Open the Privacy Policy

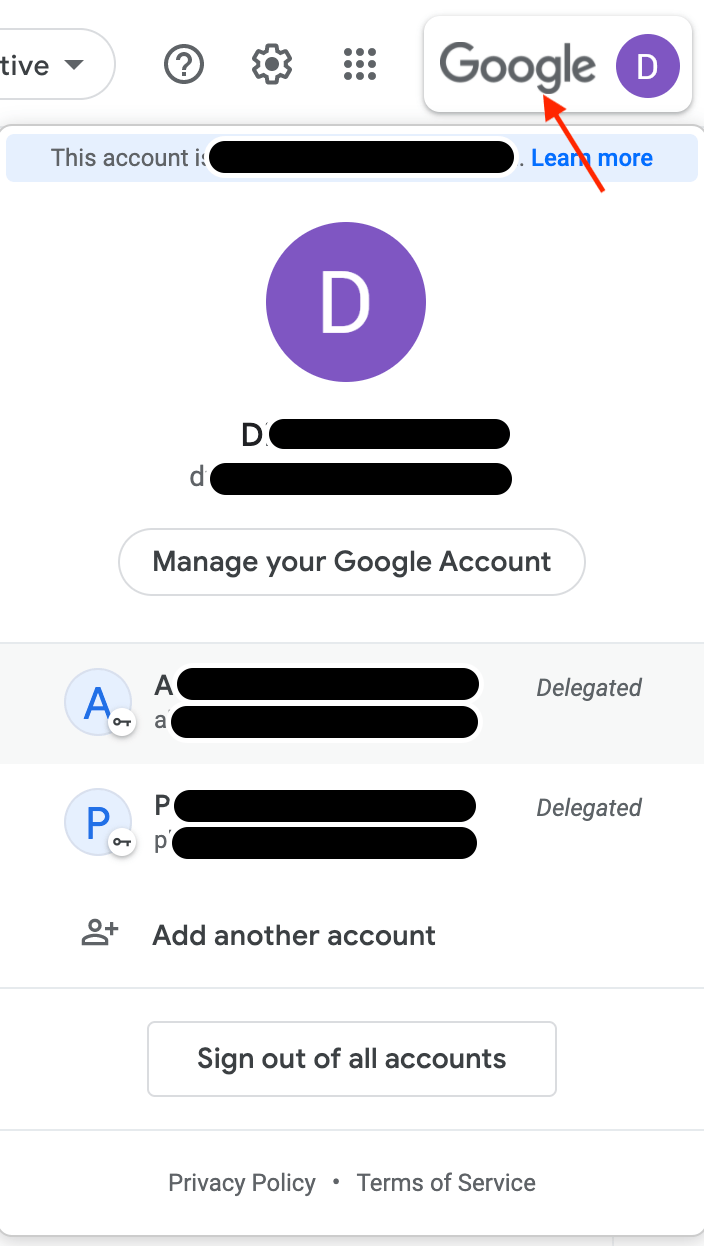pyautogui.click(x=241, y=1182)
